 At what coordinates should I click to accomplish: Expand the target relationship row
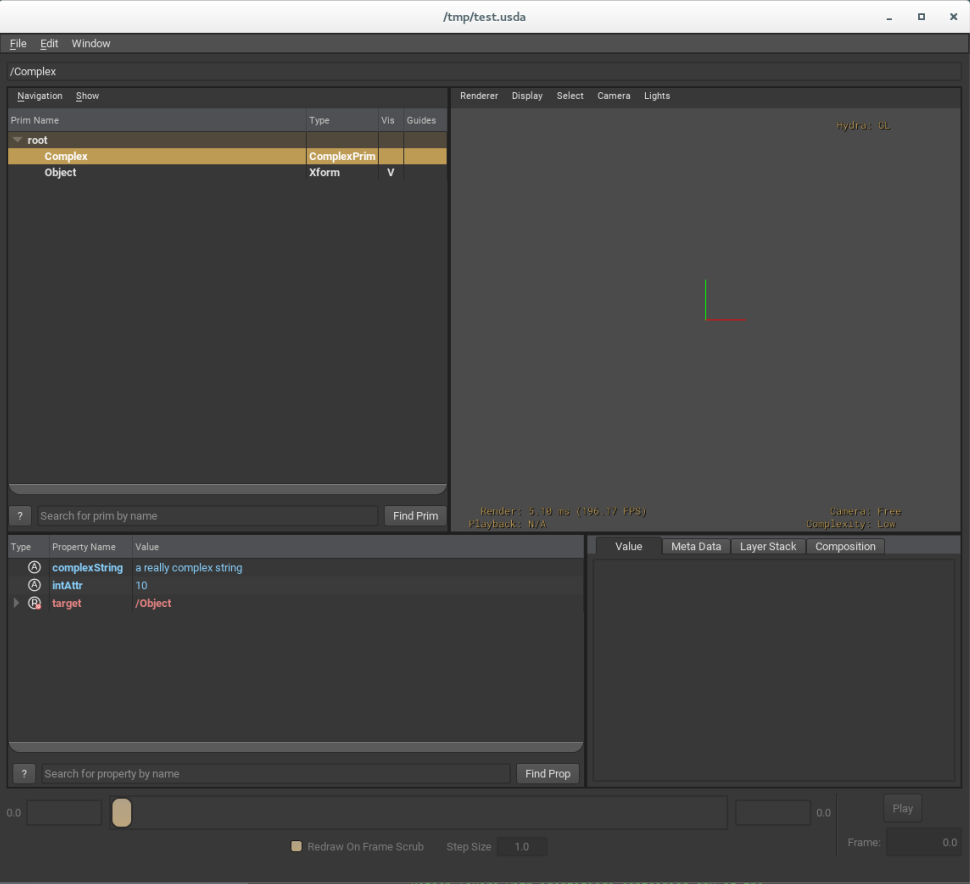coord(16,604)
